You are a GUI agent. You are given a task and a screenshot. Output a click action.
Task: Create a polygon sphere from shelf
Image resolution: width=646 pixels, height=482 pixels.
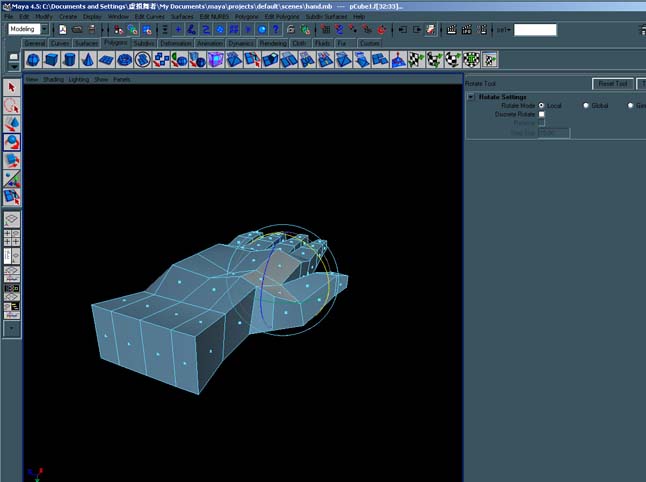click(33, 60)
